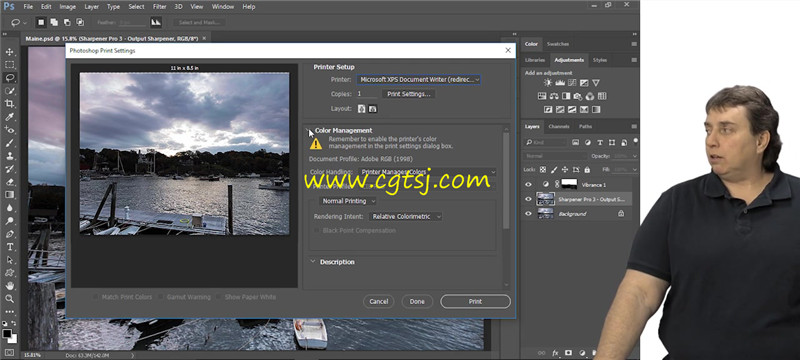The width and height of the screenshot is (800, 360).
Task: Collapse the Description section
Action: [313, 262]
